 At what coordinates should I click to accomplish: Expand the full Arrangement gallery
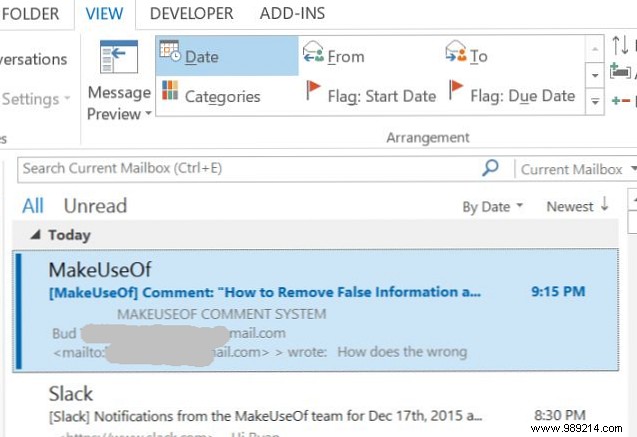595,102
